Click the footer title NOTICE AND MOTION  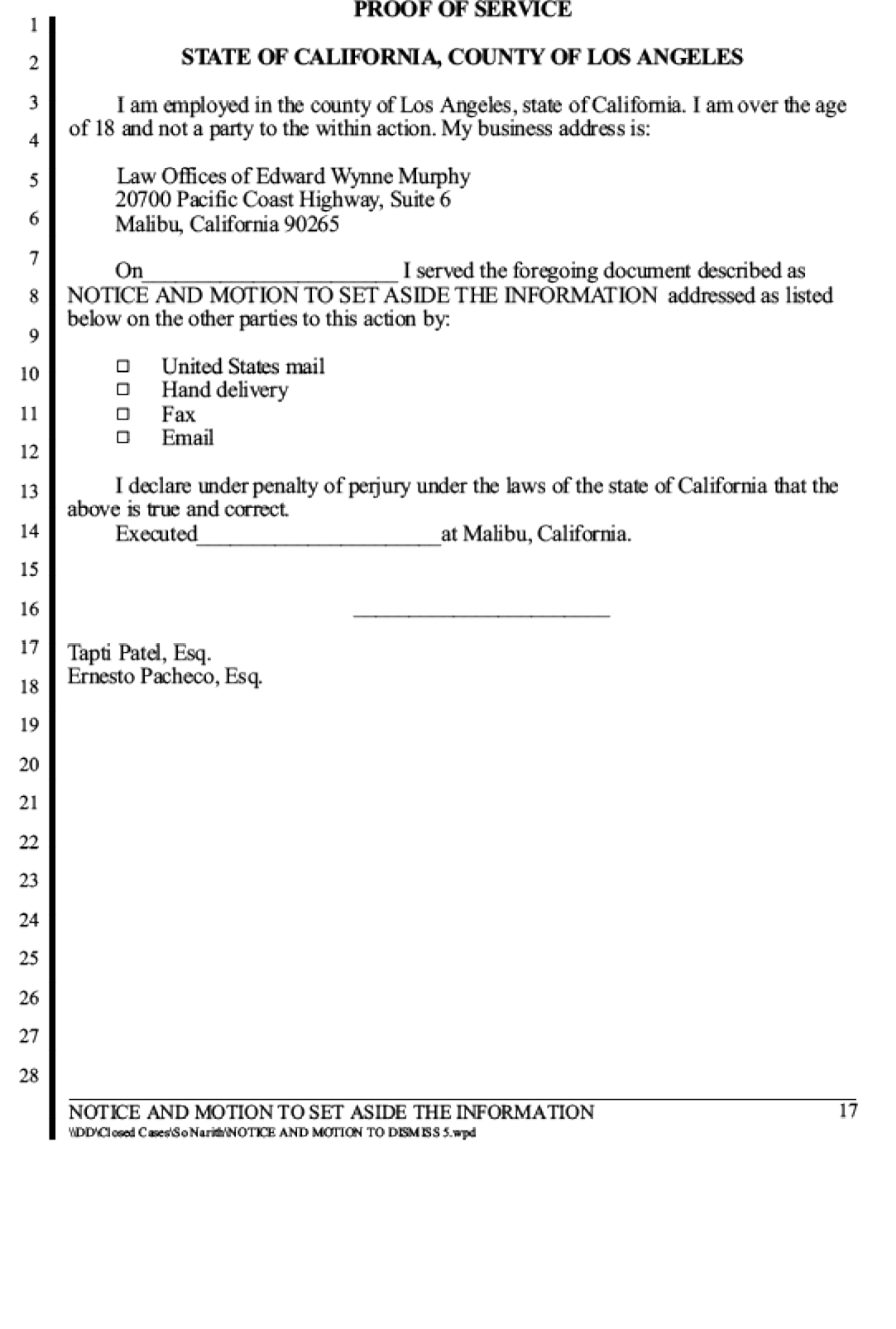pos(331,1111)
